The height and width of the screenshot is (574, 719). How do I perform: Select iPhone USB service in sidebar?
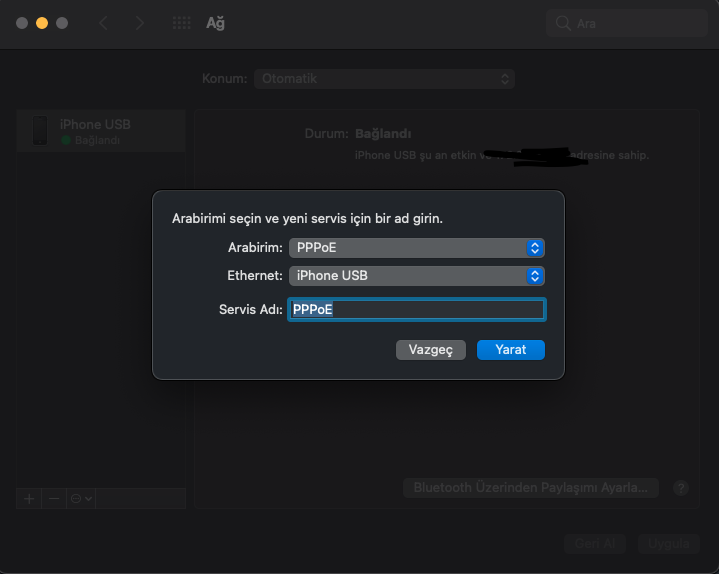pyautogui.click(x=101, y=131)
